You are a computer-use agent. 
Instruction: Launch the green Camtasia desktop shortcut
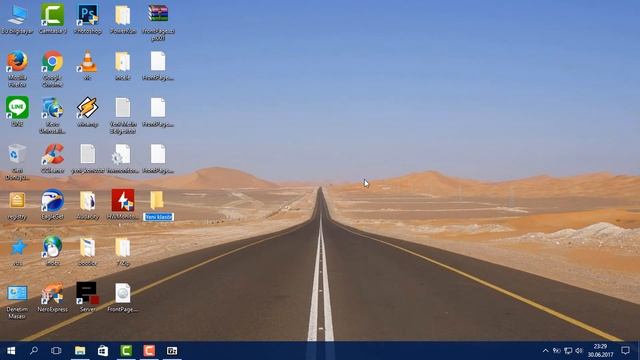point(52,15)
